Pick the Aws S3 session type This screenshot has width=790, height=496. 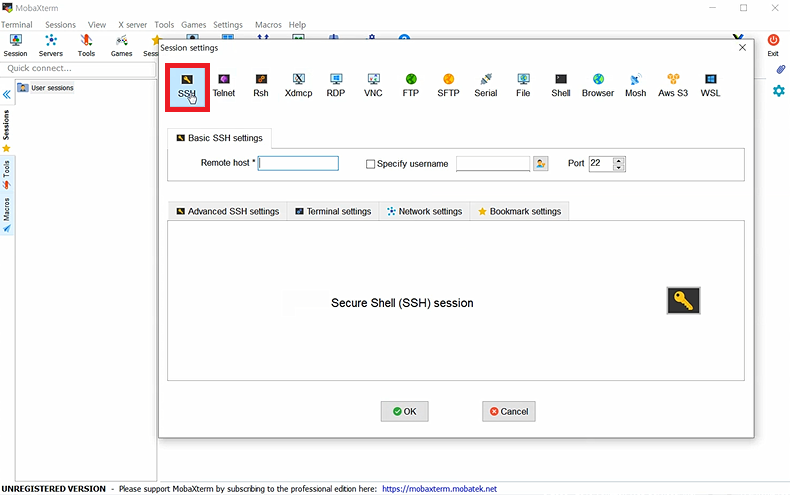click(x=673, y=86)
